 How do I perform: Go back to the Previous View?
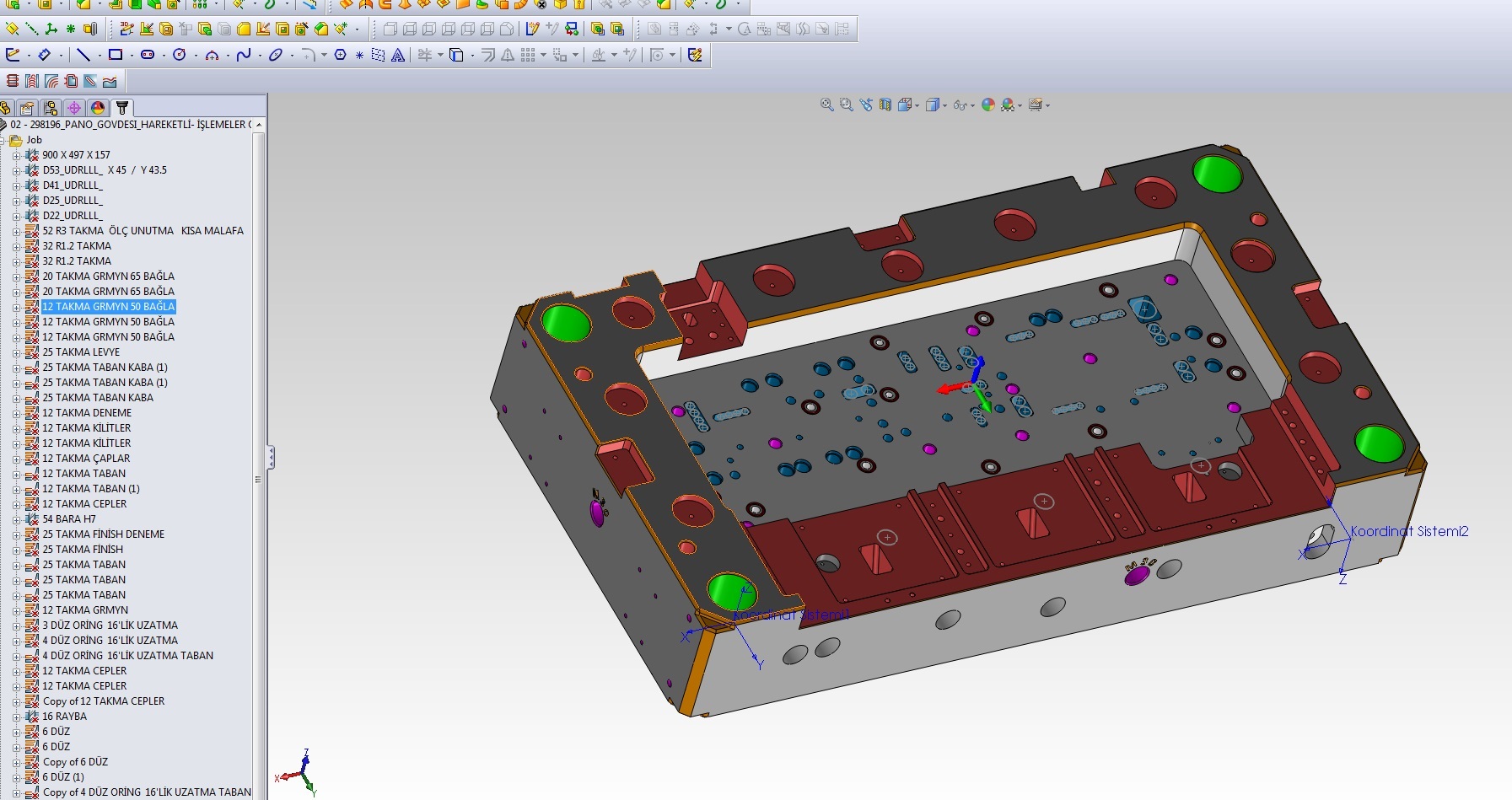(x=866, y=105)
